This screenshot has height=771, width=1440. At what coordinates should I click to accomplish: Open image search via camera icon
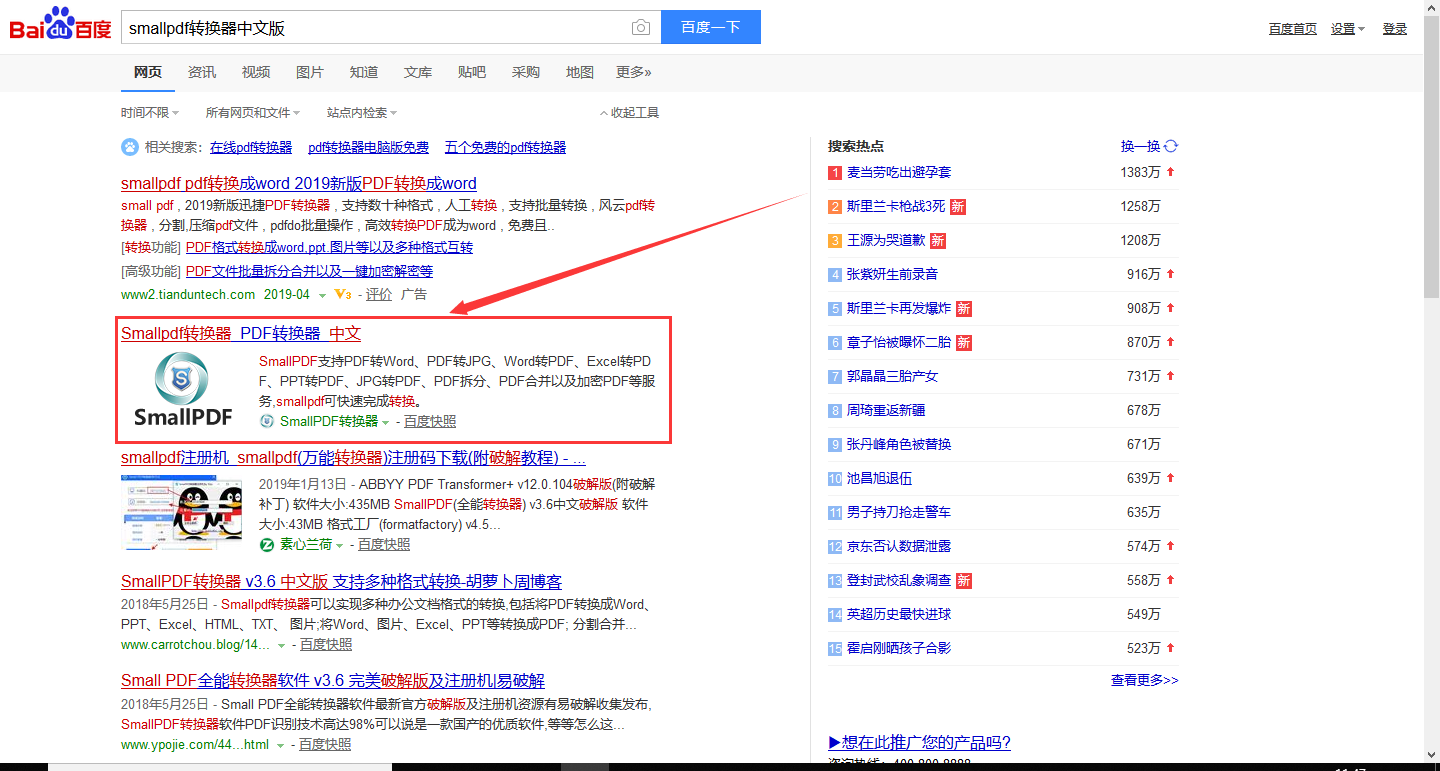(640, 28)
